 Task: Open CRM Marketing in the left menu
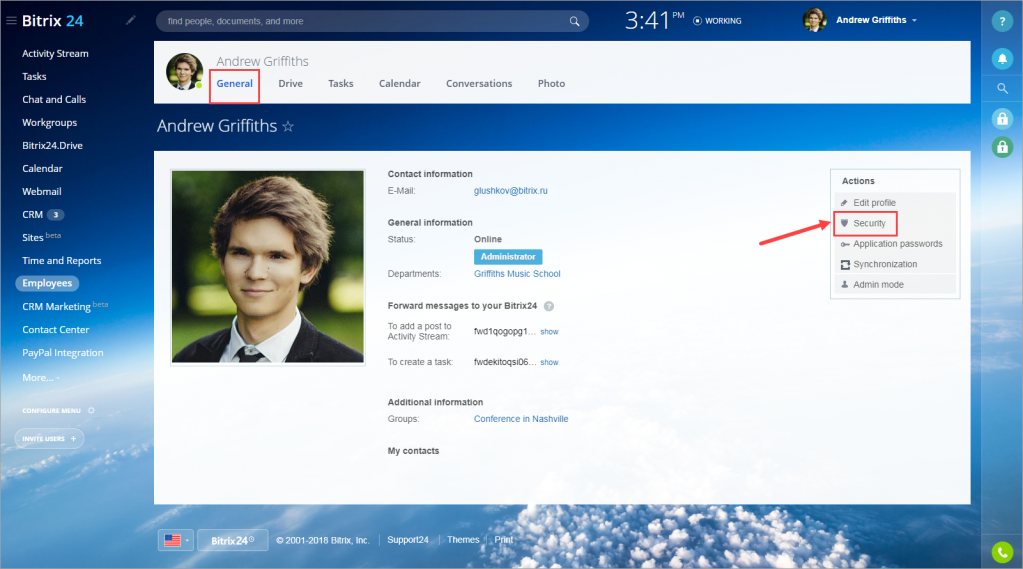point(65,306)
